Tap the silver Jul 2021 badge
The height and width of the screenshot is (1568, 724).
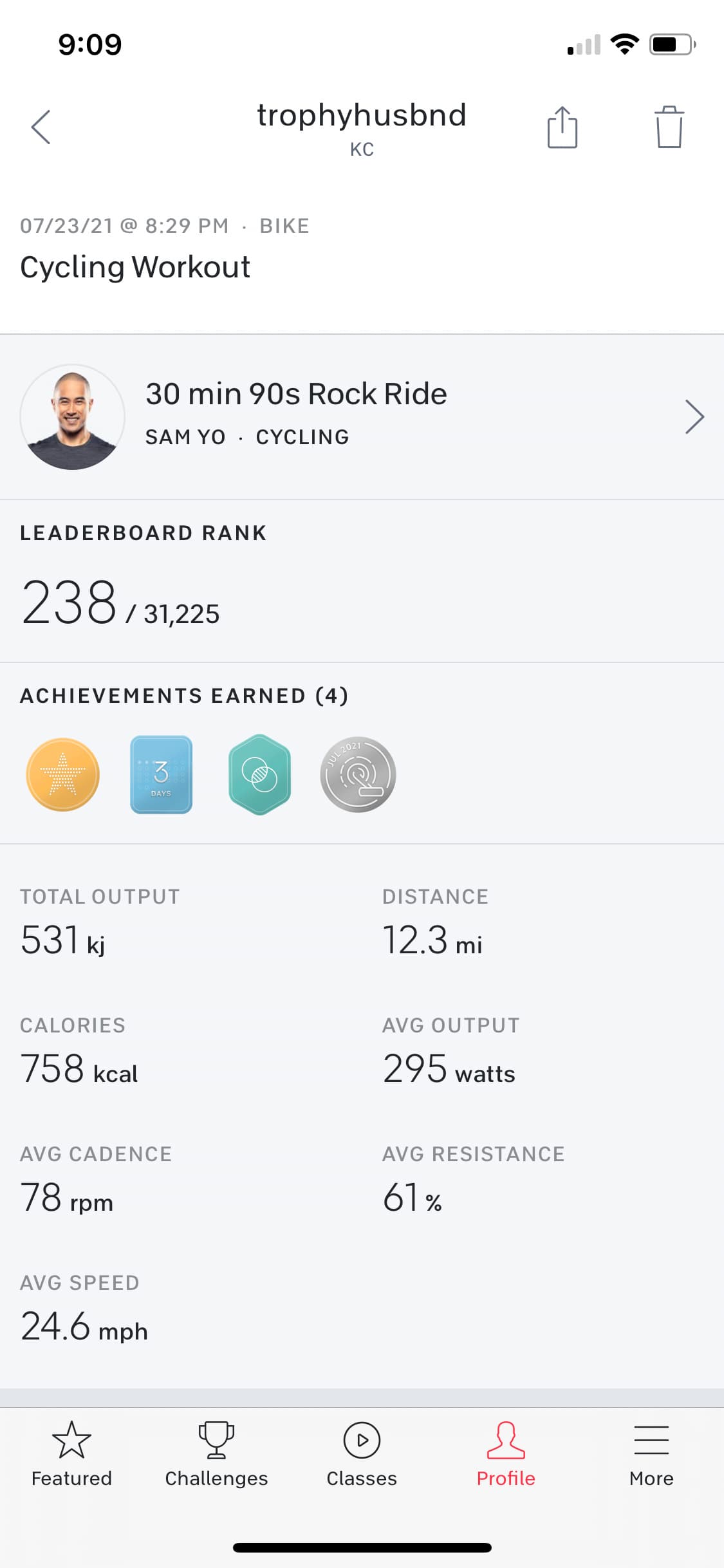pyautogui.click(x=358, y=774)
